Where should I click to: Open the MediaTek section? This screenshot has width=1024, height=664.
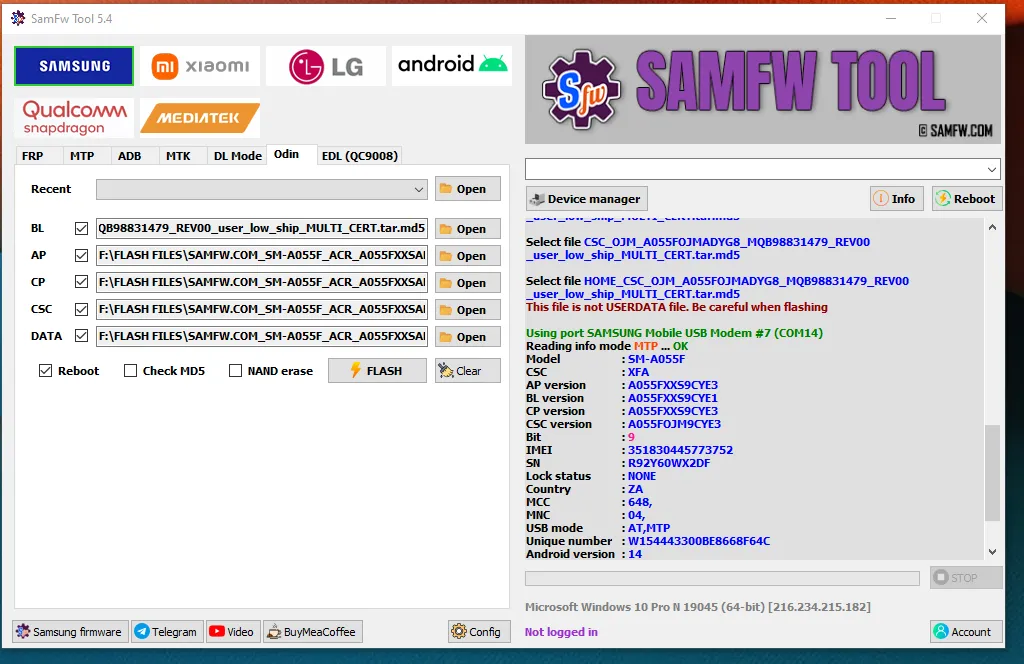(200, 118)
